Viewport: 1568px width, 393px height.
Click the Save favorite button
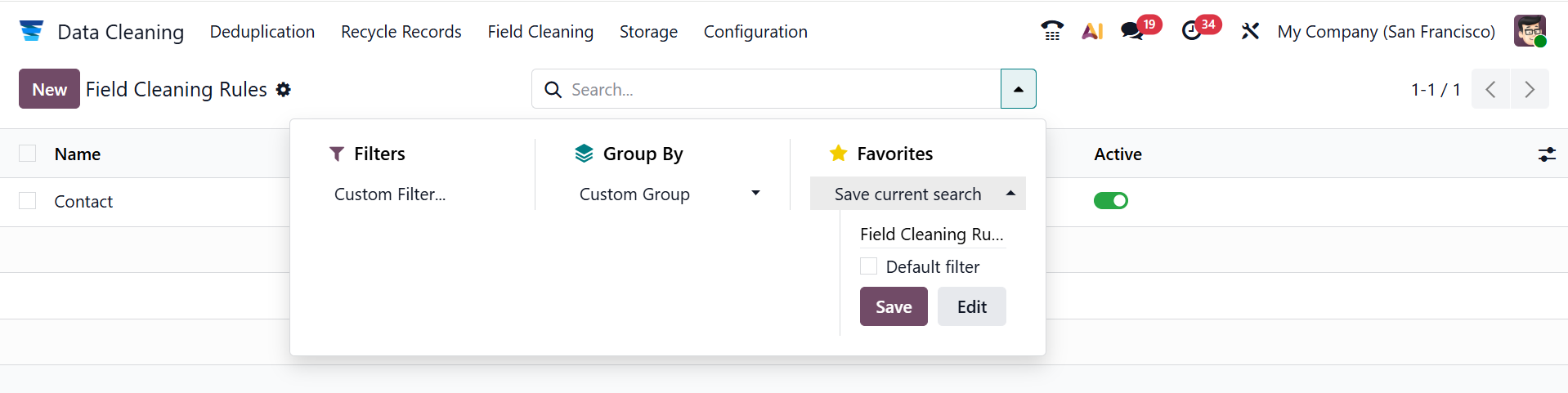click(x=894, y=306)
